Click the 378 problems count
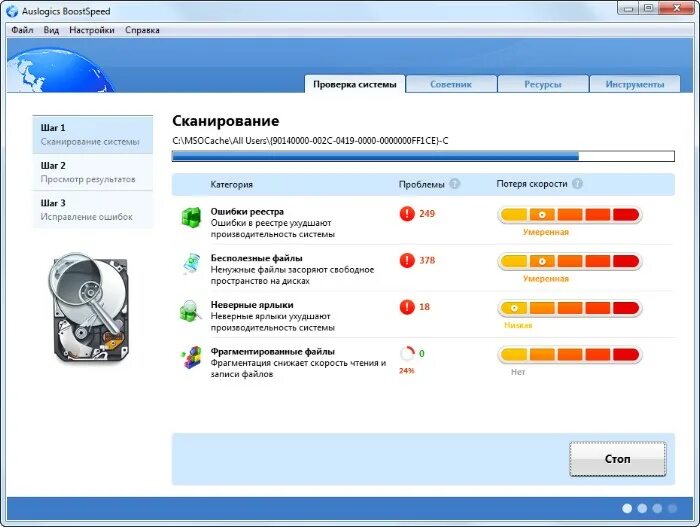Viewport: 700px width, 527px height. [427, 260]
